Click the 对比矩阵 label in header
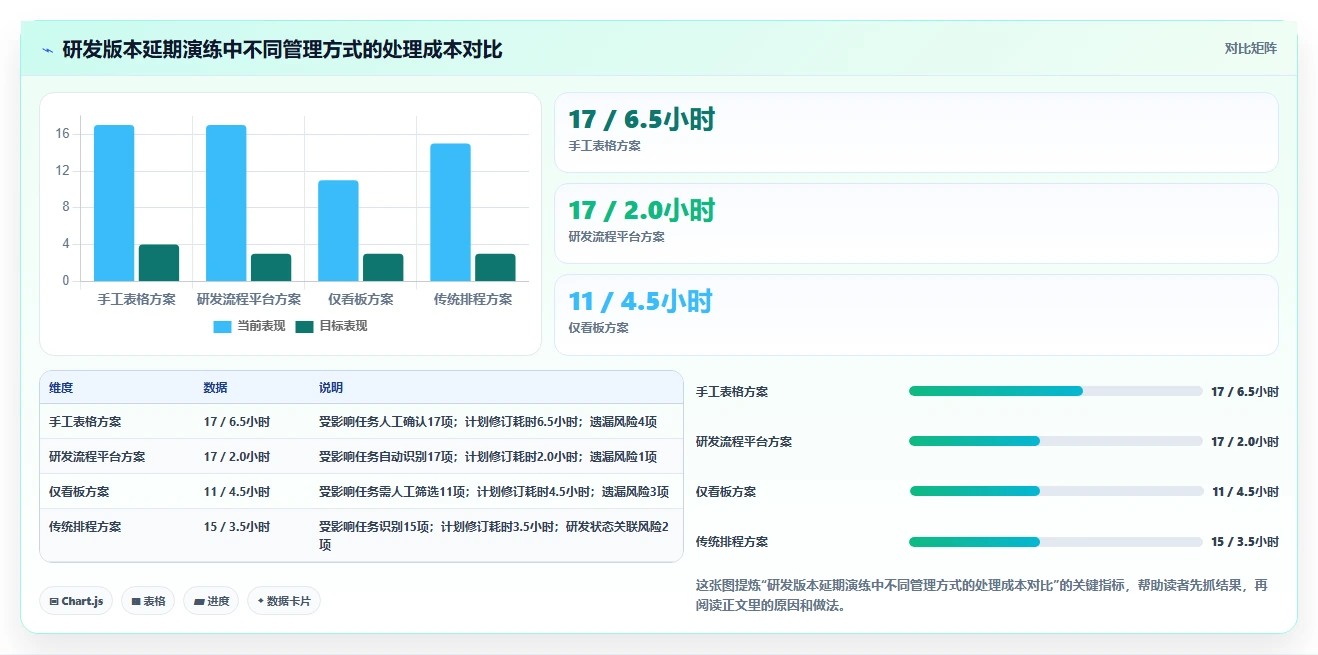This screenshot has height=655, width=1318. click(x=1250, y=48)
